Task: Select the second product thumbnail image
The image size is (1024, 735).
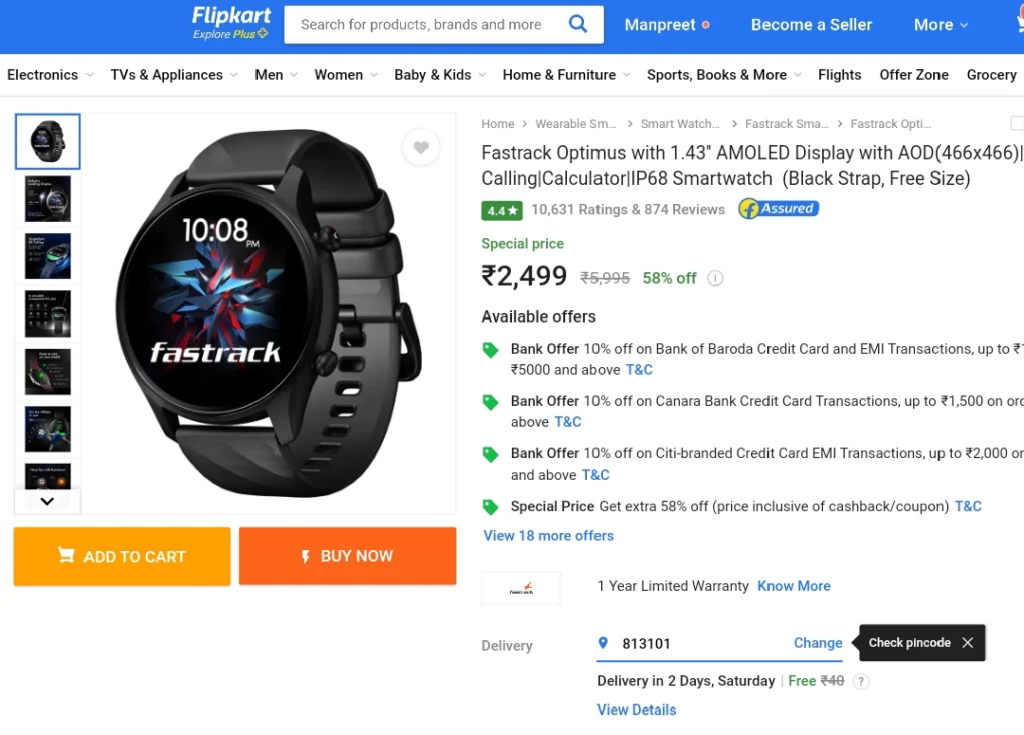Action: coord(48,199)
